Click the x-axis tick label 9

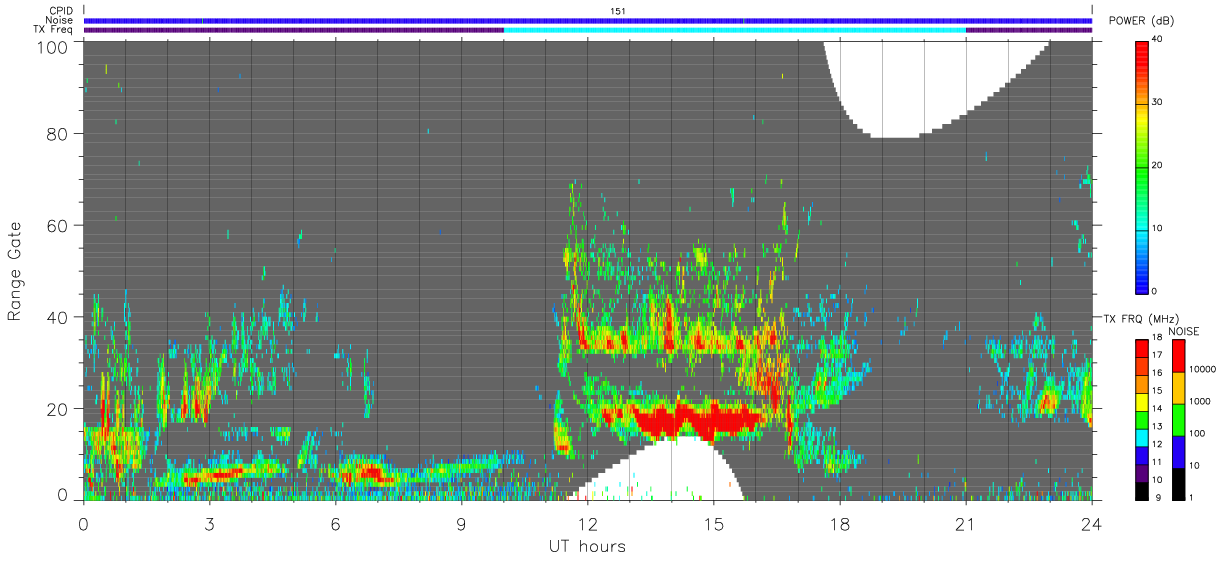click(461, 523)
